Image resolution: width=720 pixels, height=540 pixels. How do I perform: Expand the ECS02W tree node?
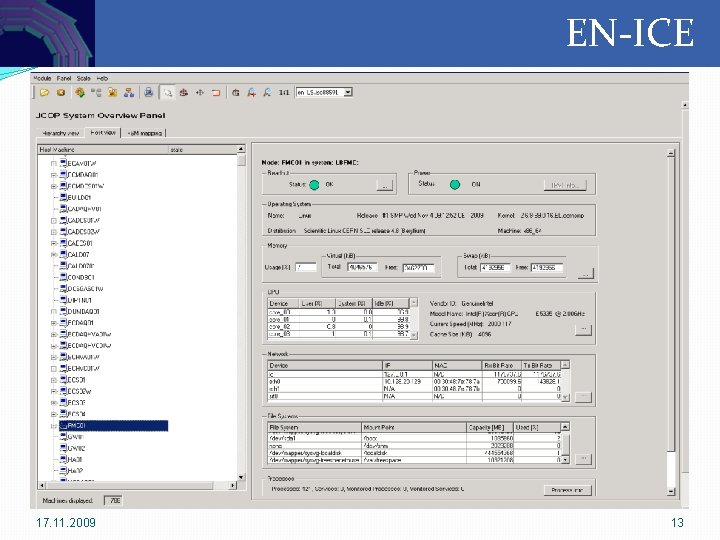(54, 392)
